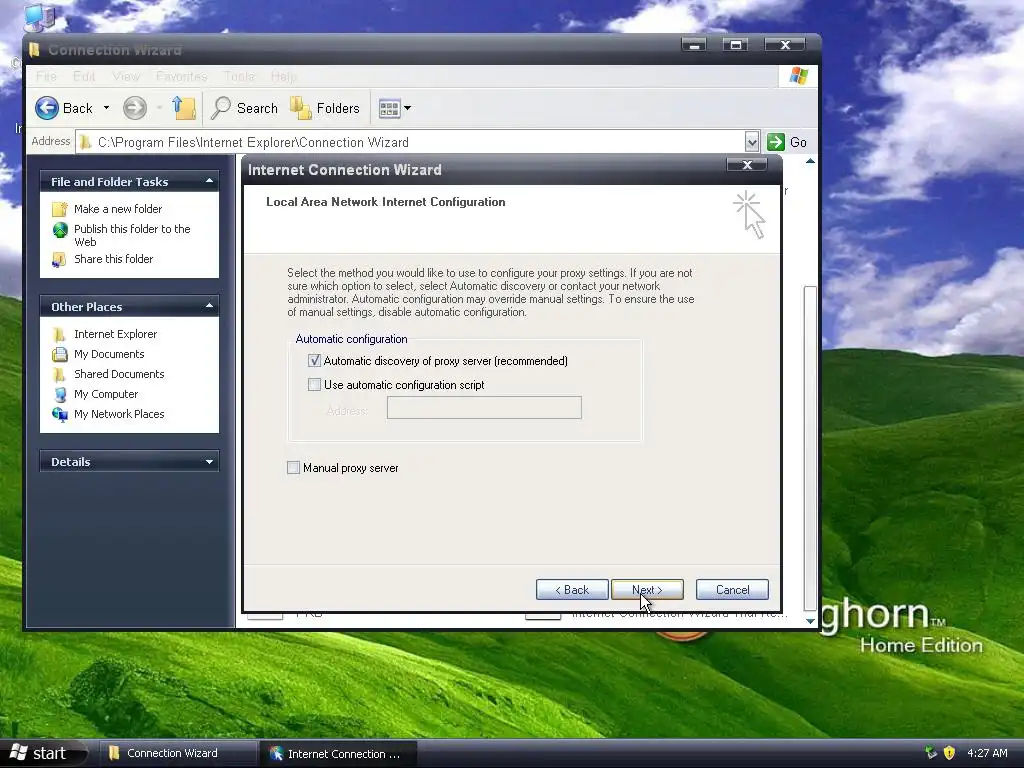Click the Internet Explorer folder icon in Other Places
Screen dimensions: 1024x768
click(59, 334)
